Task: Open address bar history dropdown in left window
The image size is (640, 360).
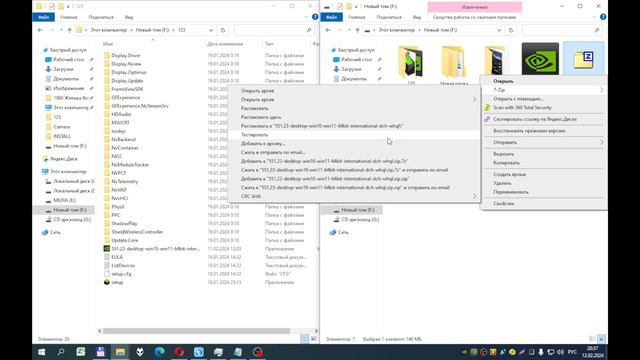Action: 211,30
